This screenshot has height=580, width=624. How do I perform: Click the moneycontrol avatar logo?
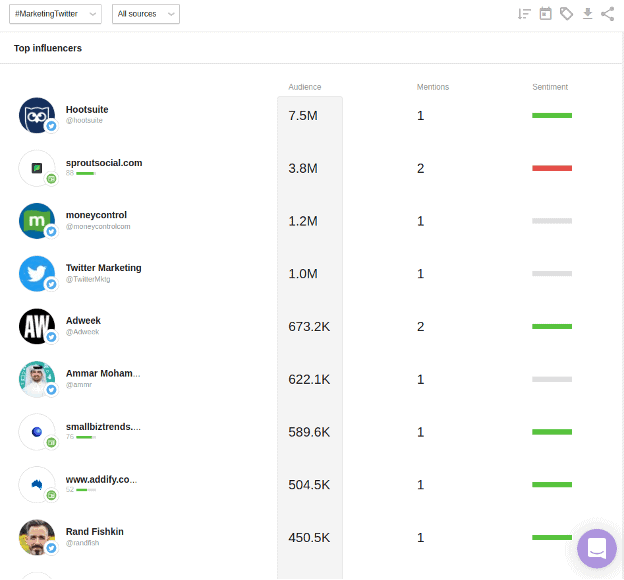pos(37,221)
